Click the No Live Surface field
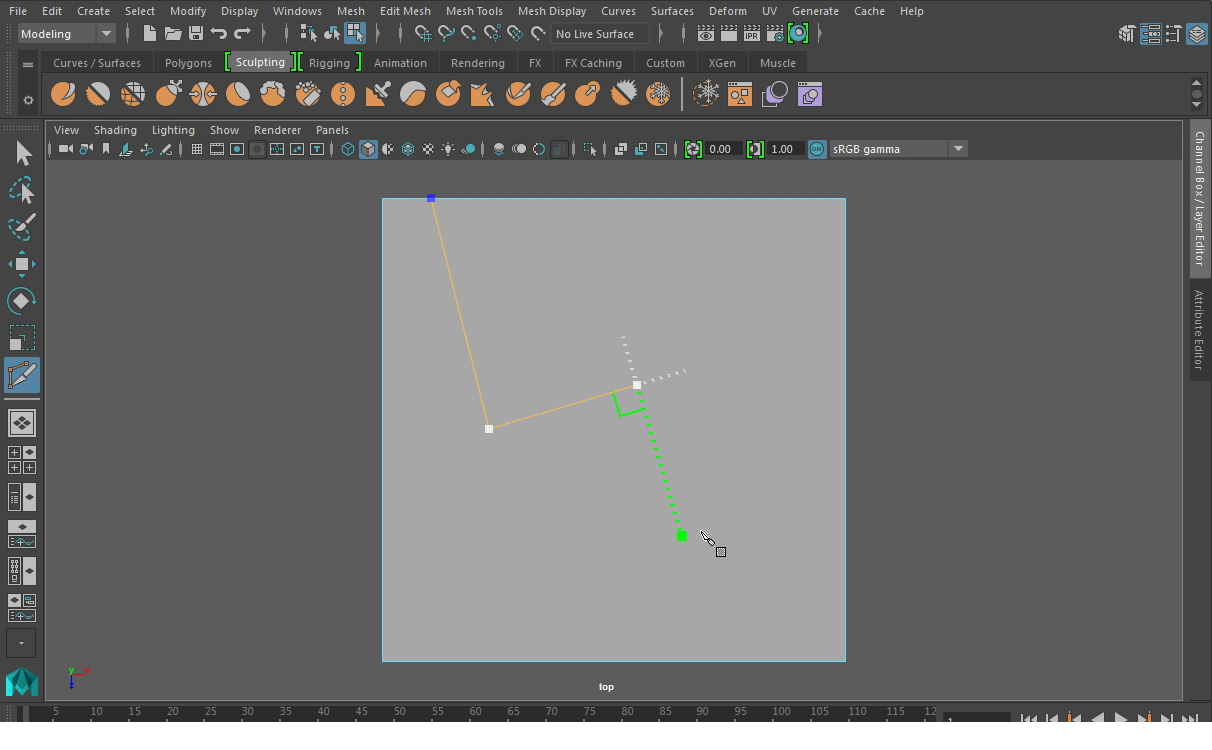 tap(599, 34)
